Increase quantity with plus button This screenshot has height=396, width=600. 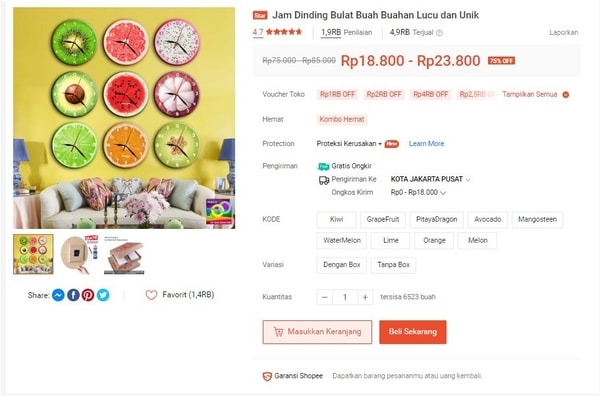365,297
